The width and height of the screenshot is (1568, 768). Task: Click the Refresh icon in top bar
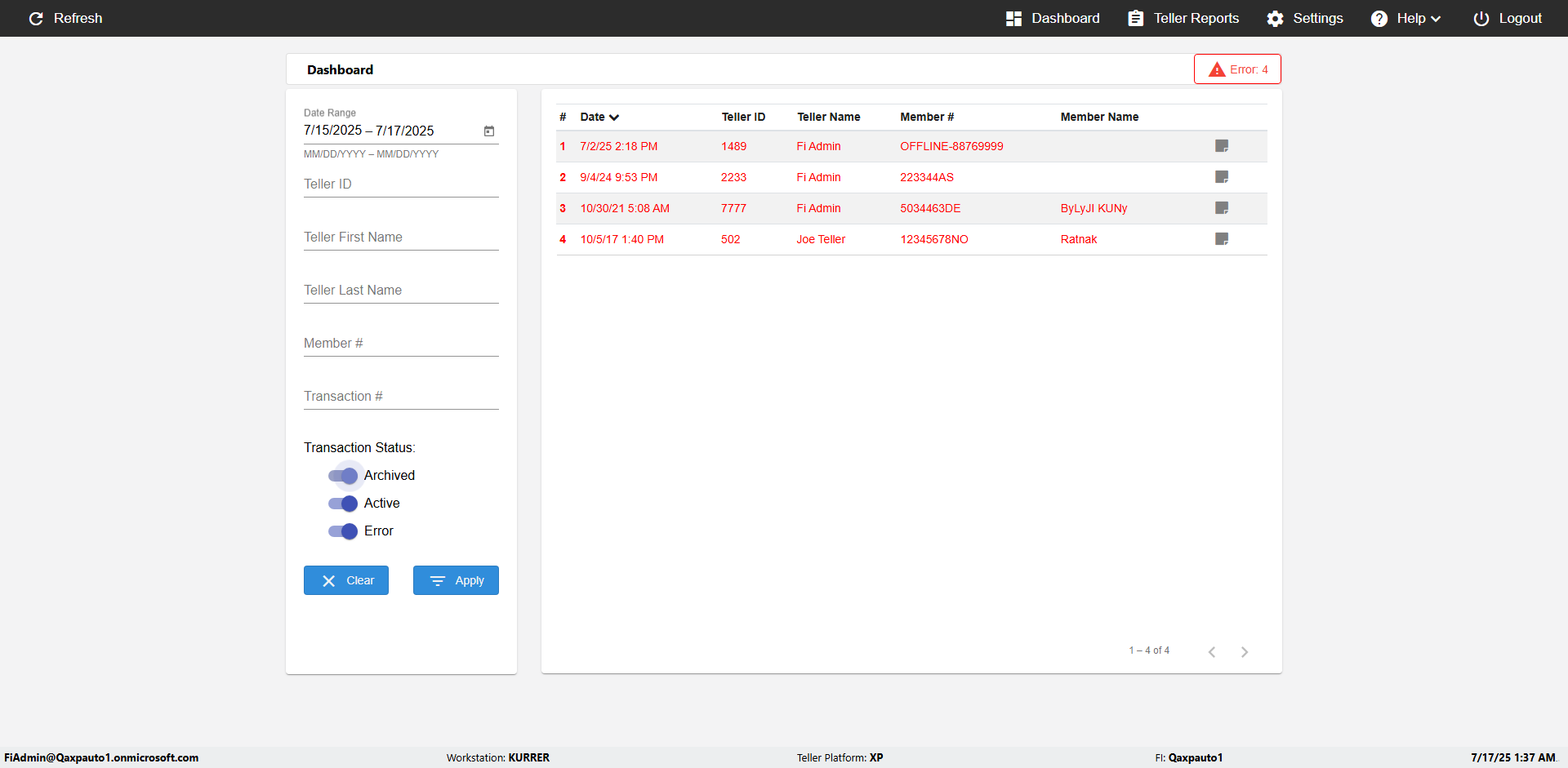point(36,18)
